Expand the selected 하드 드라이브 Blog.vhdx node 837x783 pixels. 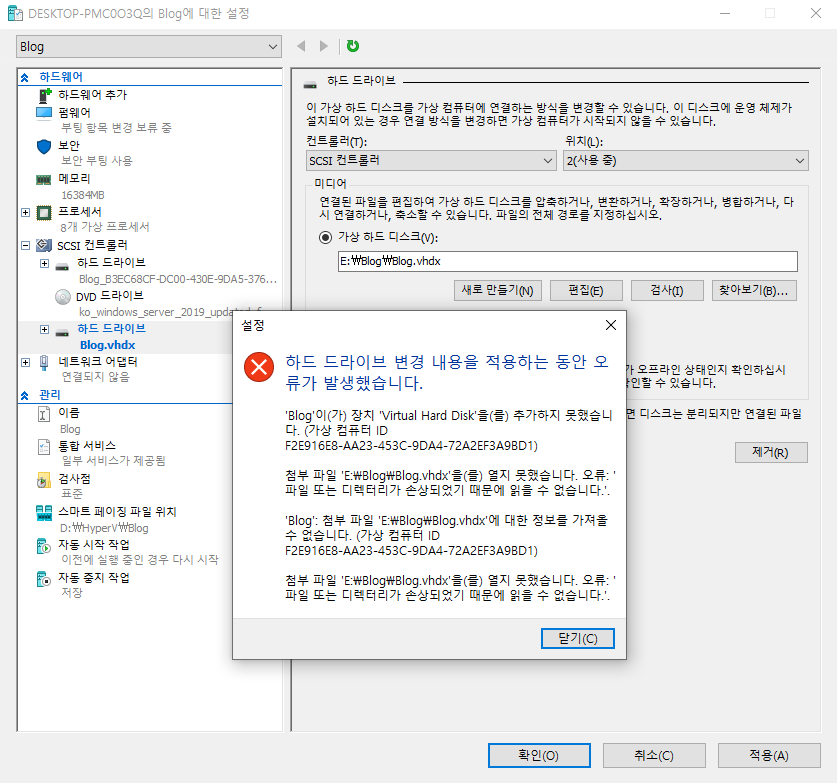pyautogui.click(x=44, y=329)
